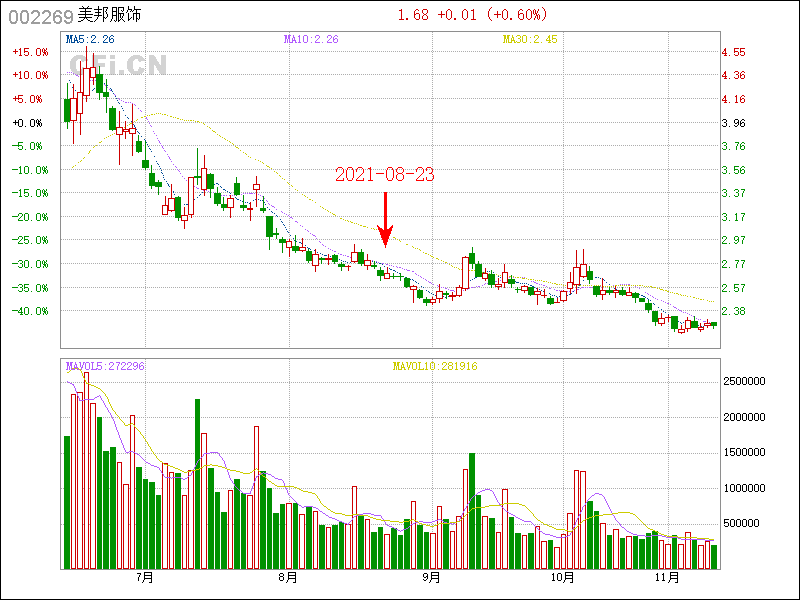Jump to the 8月 time axis label
The image size is (800, 600).
pos(287,577)
